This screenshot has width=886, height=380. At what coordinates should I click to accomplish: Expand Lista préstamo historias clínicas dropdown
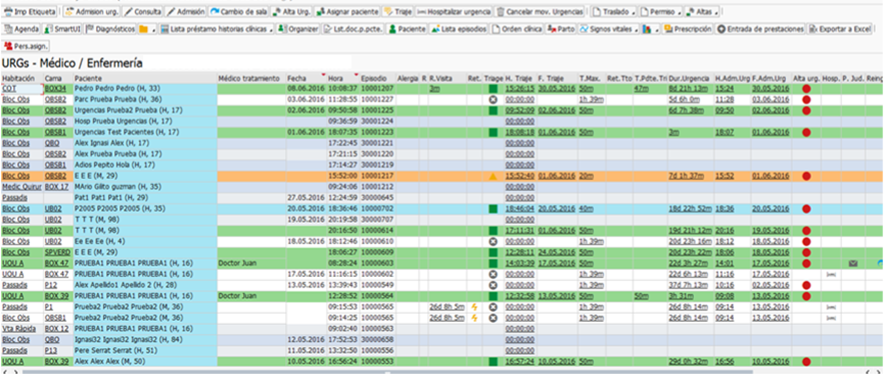[217, 29]
